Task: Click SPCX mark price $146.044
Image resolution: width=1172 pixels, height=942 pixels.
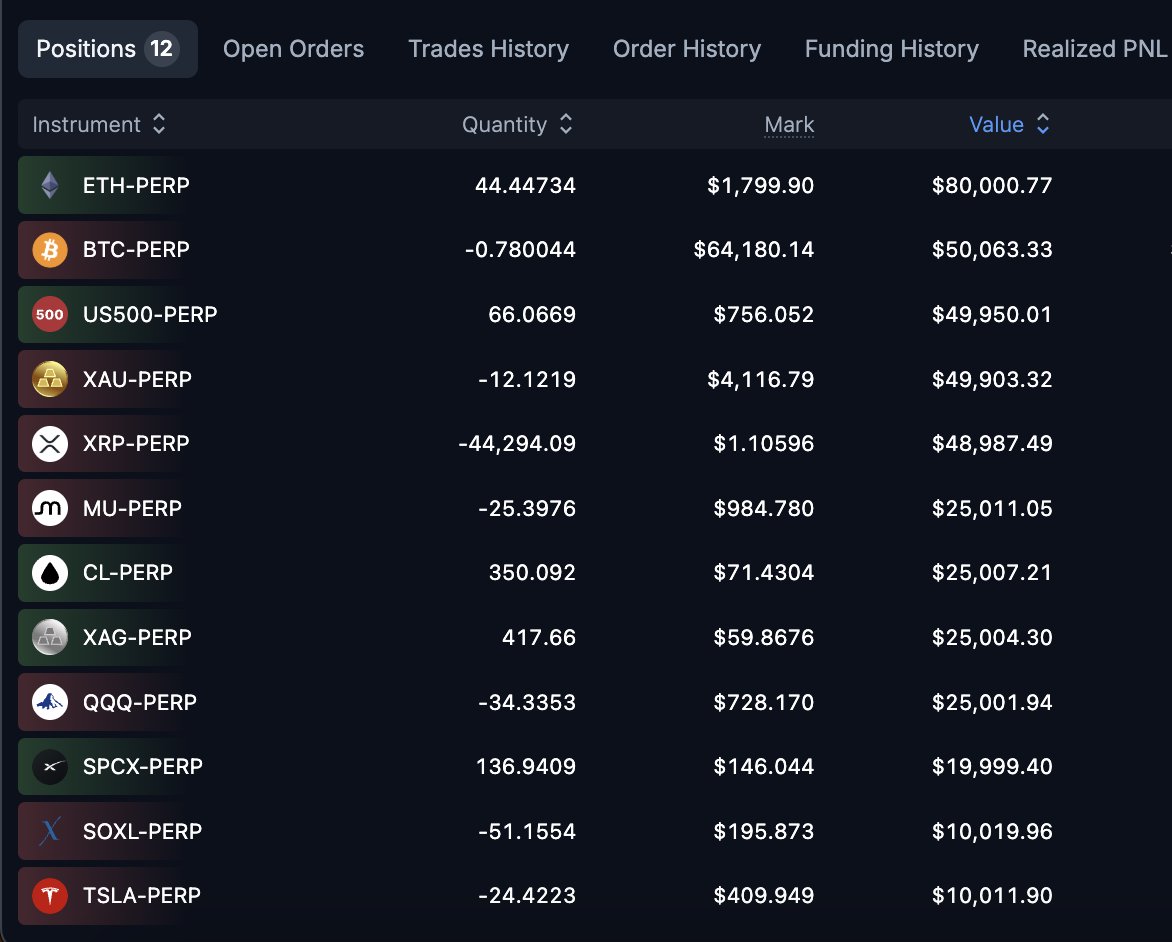Action: (x=764, y=766)
